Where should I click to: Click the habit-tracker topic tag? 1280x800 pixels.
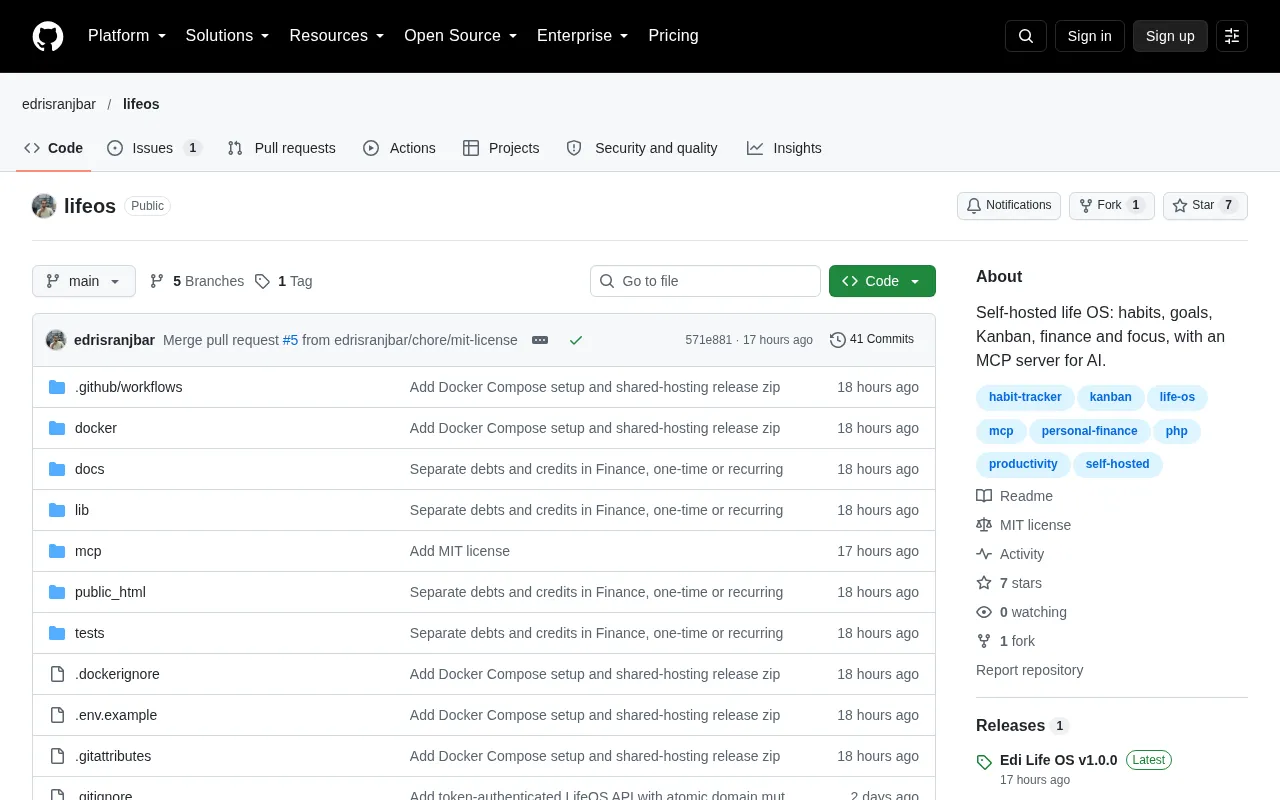tap(1025, 397)
